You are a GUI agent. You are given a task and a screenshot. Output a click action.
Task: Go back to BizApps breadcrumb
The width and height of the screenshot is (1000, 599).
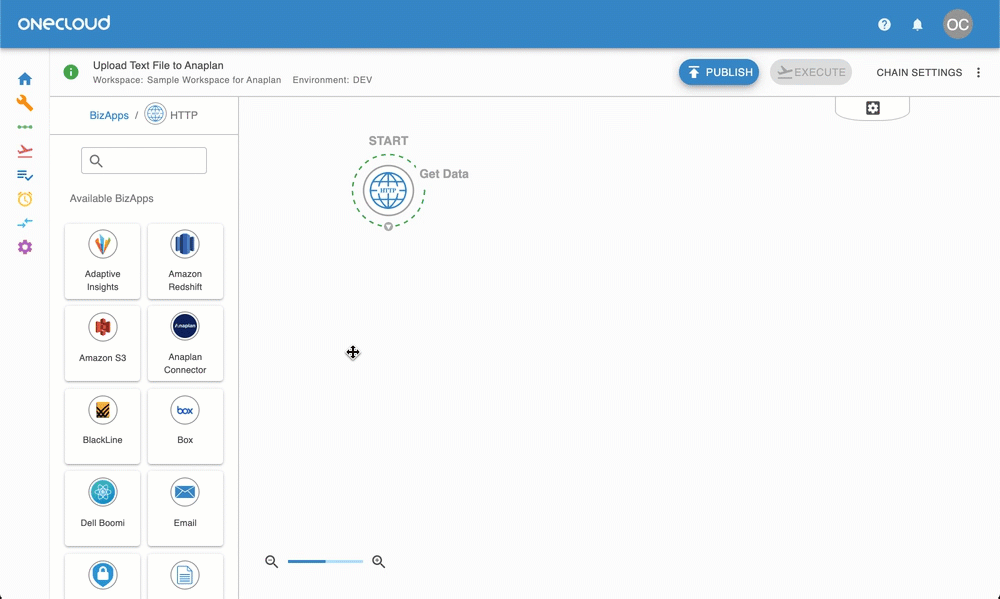pos(109,115)
